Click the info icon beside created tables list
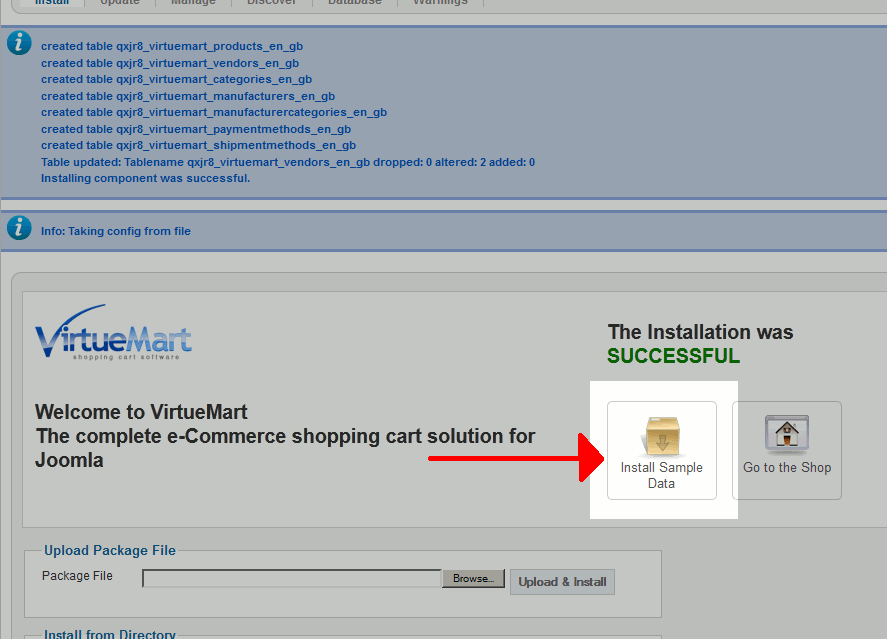887x639 pixels. 19,43
